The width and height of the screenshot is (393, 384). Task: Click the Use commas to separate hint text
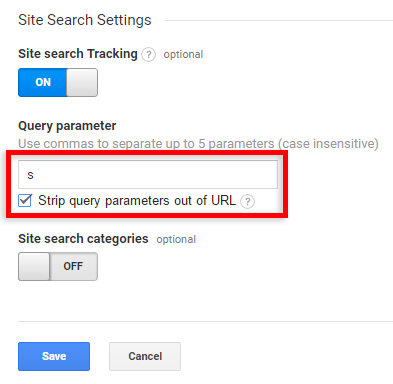point(198,144)
